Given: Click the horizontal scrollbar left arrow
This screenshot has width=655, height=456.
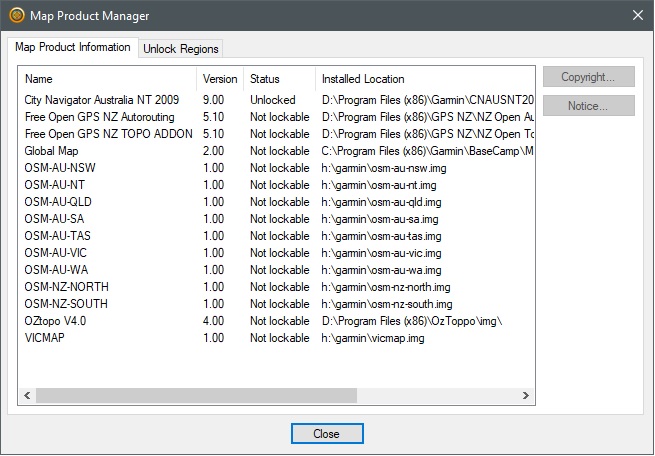Looking at the screenshot, I should coord(27,395).
